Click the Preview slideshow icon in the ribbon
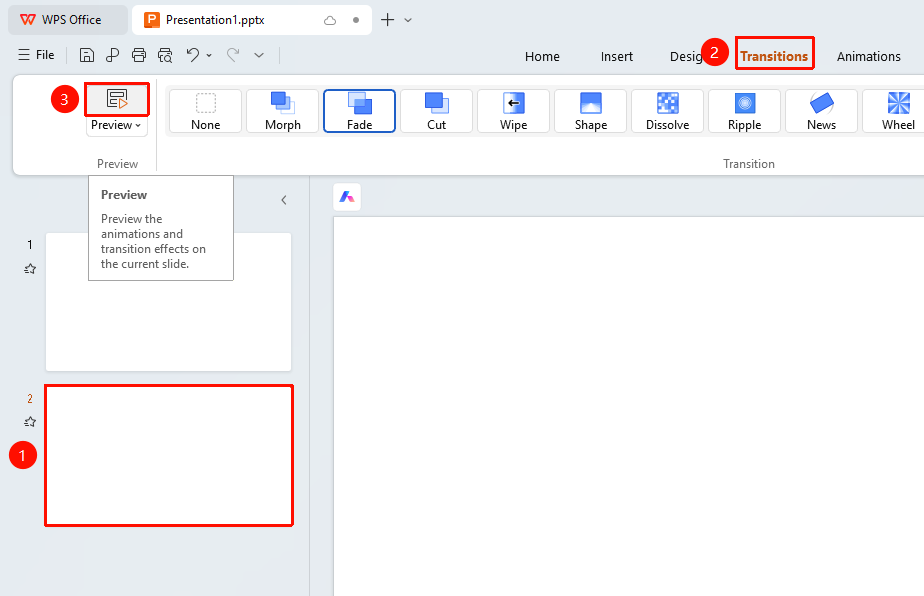The width and height of the screenshot is (924, 596). (117, 99)
